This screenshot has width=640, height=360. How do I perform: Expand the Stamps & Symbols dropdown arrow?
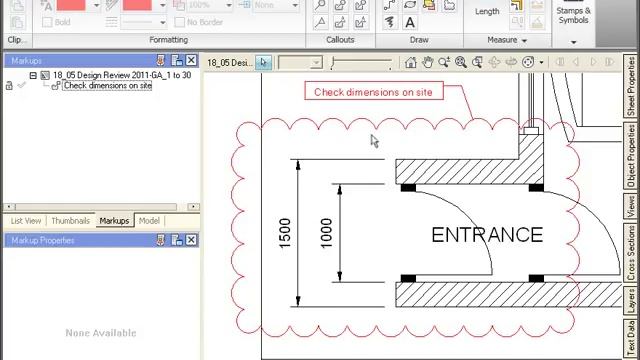573,42
